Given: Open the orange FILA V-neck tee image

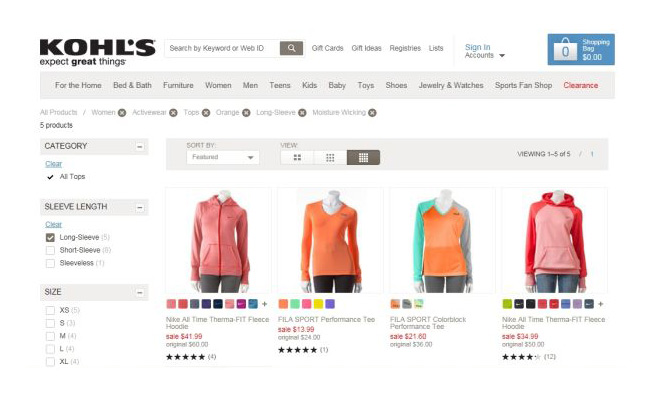Looking at the screenshot, I should tap(331, 241).
